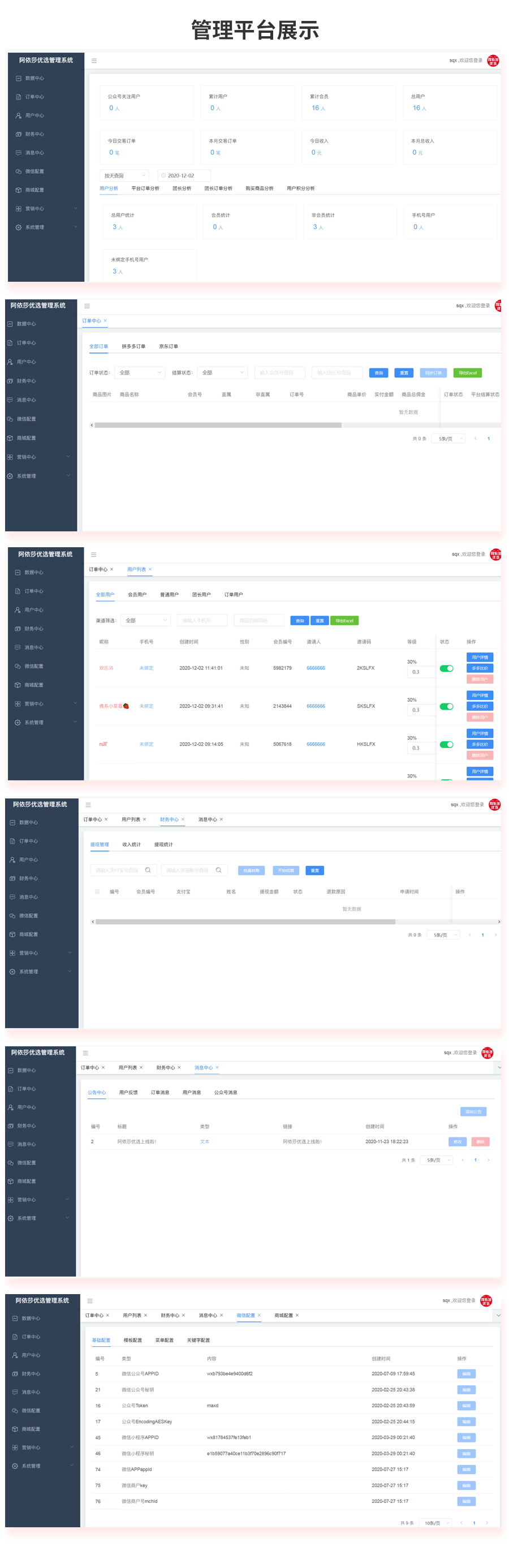
Task: Click the 系统管理 gear icon in the top dashboard sidebar
Action: click(19, 227)
